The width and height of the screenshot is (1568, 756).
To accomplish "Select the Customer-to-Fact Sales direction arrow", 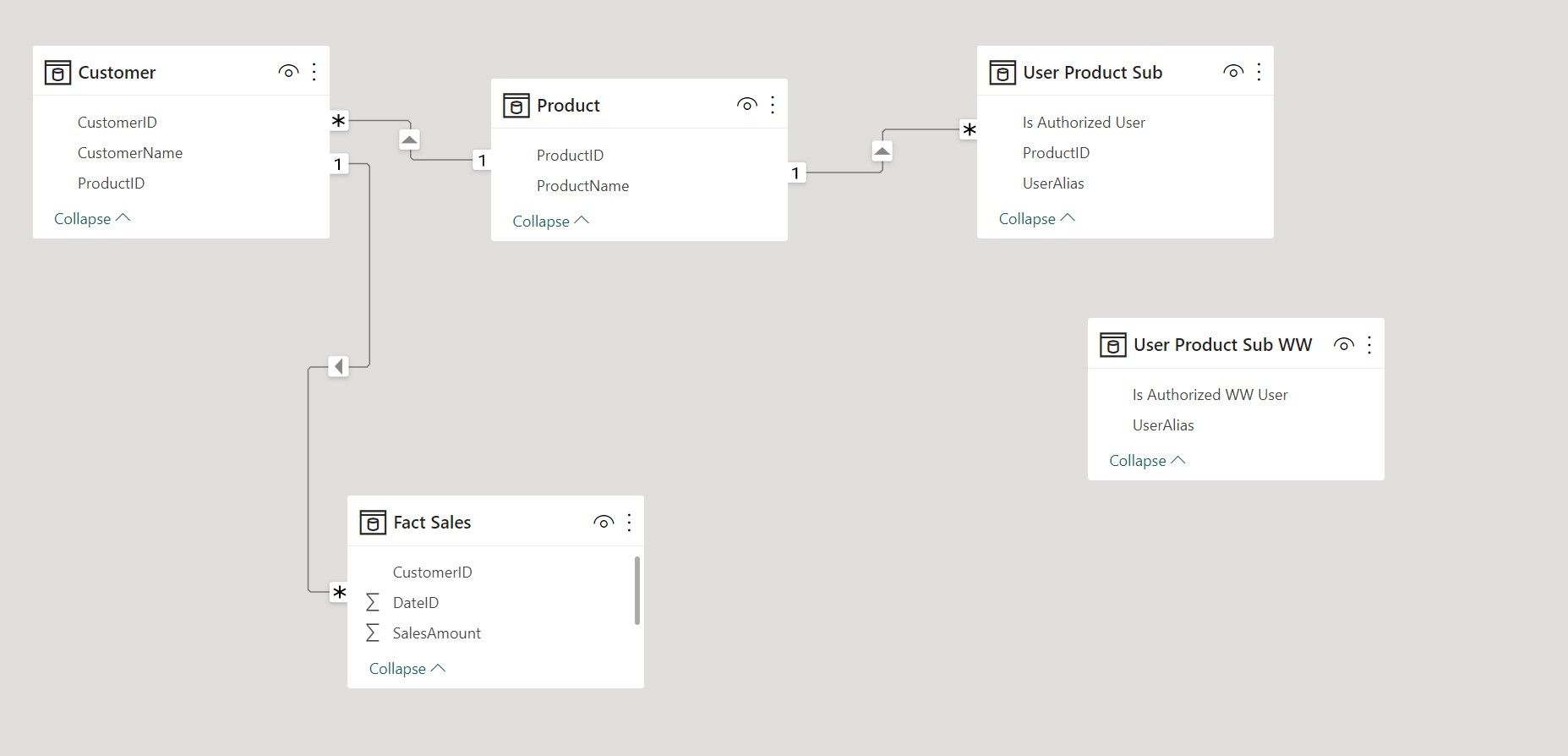I will point(338,366).
